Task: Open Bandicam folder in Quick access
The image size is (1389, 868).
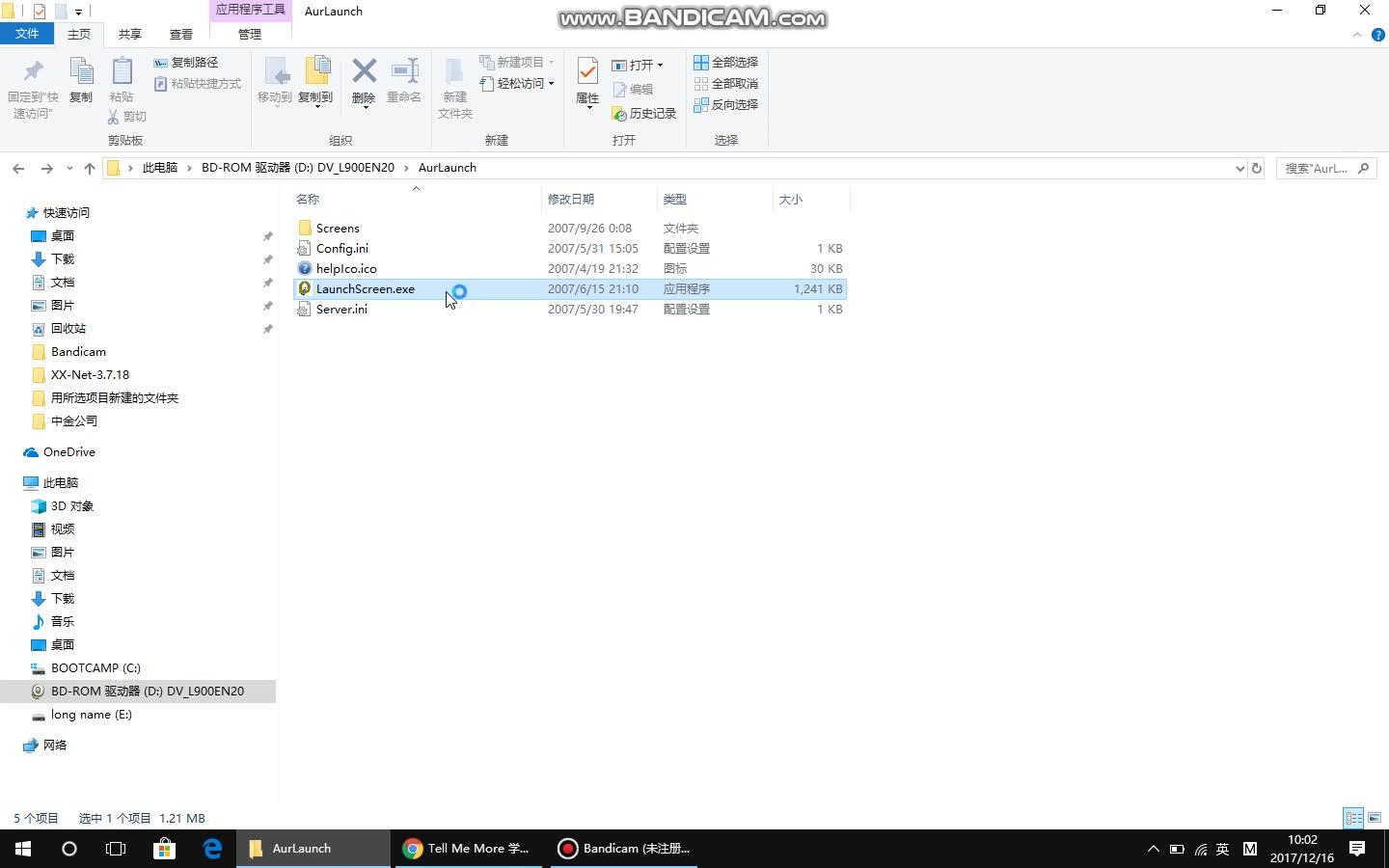Action: tap(78, 352)
